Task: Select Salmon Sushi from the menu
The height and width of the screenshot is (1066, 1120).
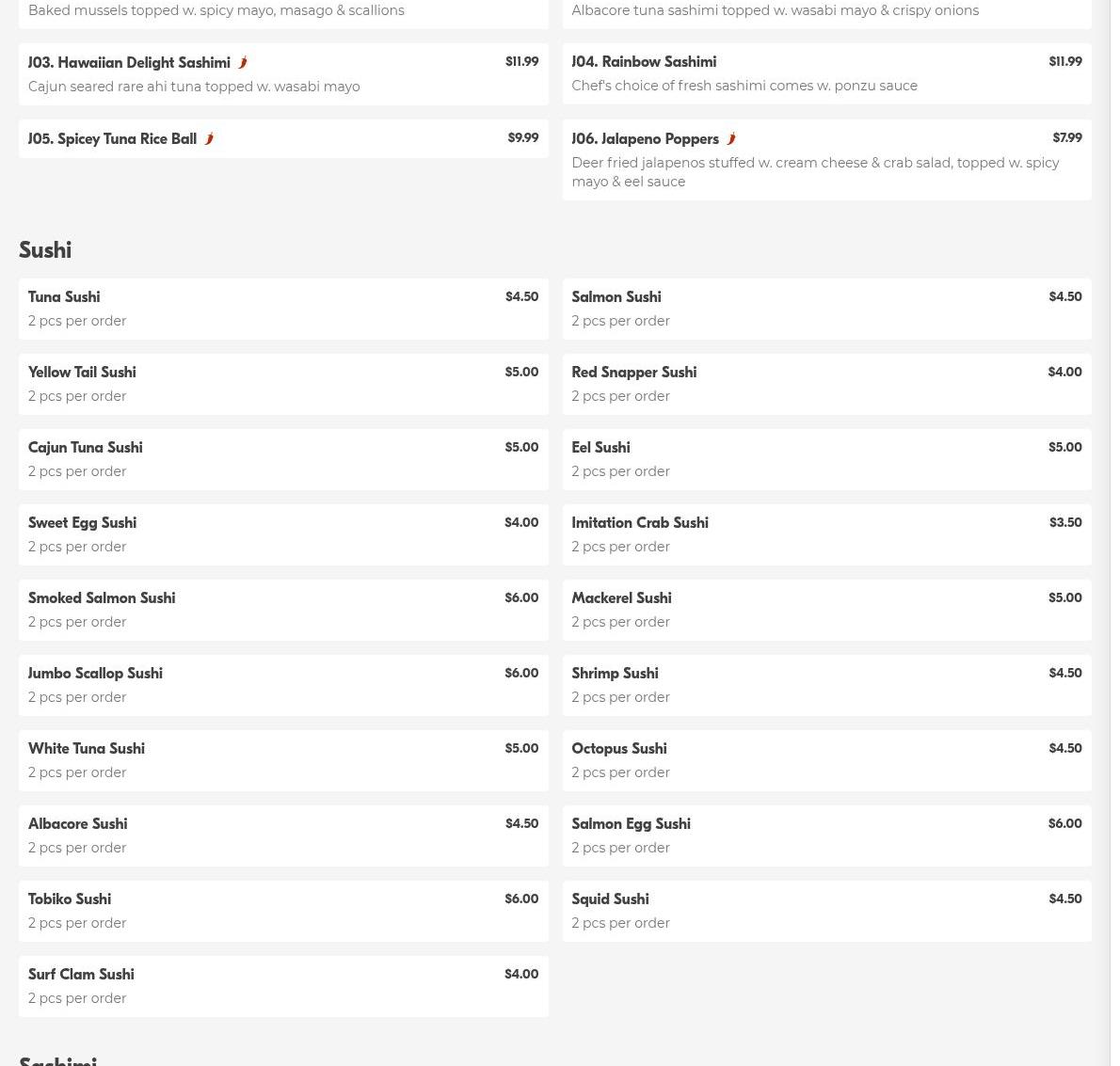Action: coord(825,309)
